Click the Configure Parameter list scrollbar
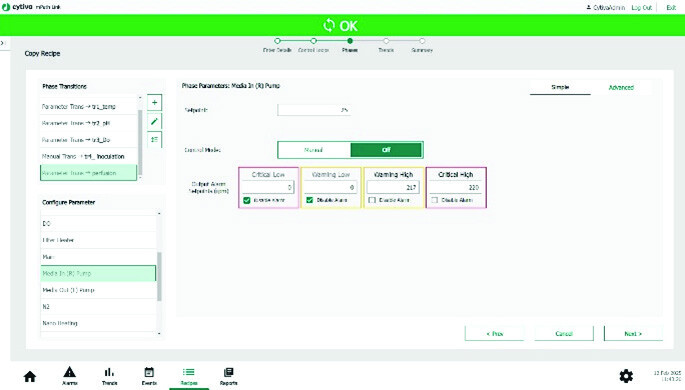The image size is (685, 390). (159, 276)
